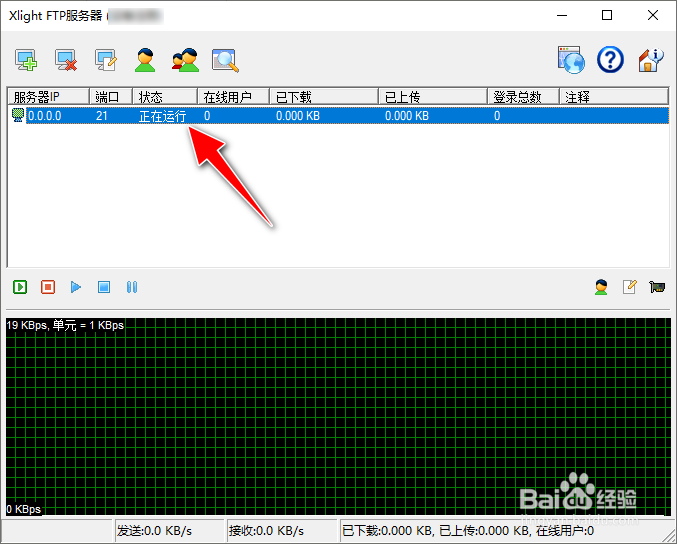Start selected server with blue play icon
Image resolution: width=677 pixels, height=544 pixels.
pos(76,287)
